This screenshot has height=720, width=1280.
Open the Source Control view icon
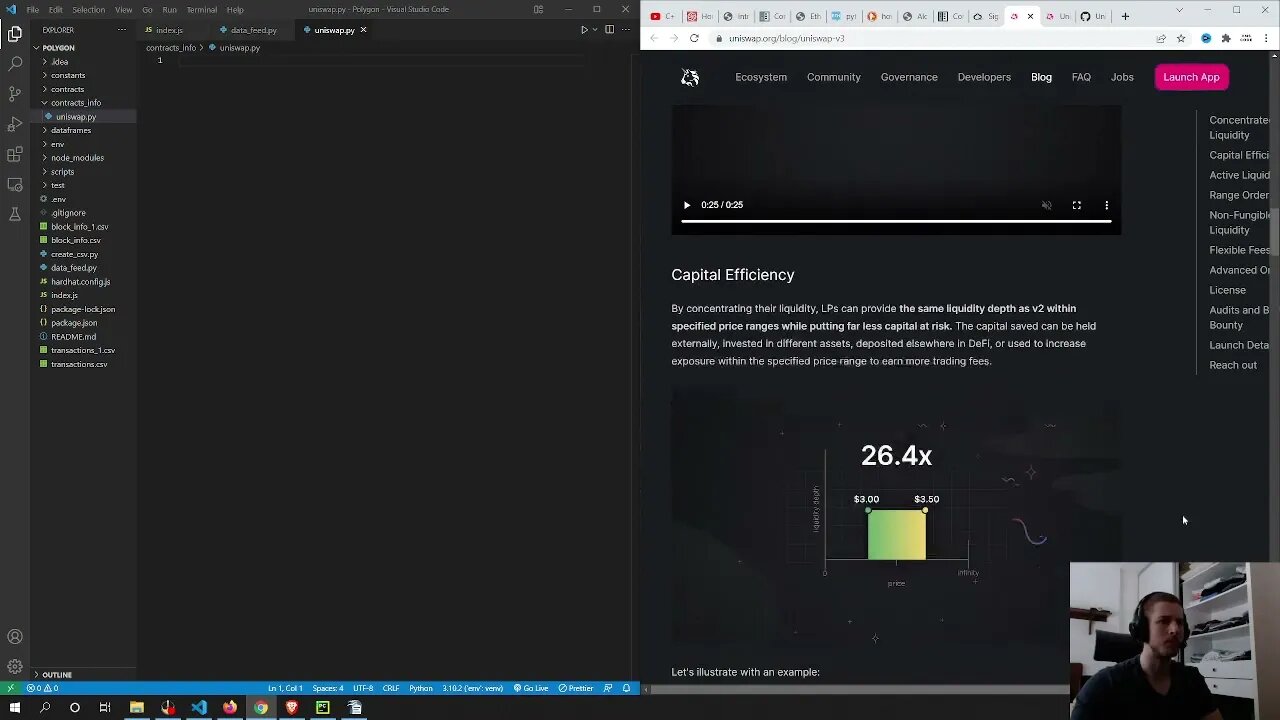[x=14, y=93]
